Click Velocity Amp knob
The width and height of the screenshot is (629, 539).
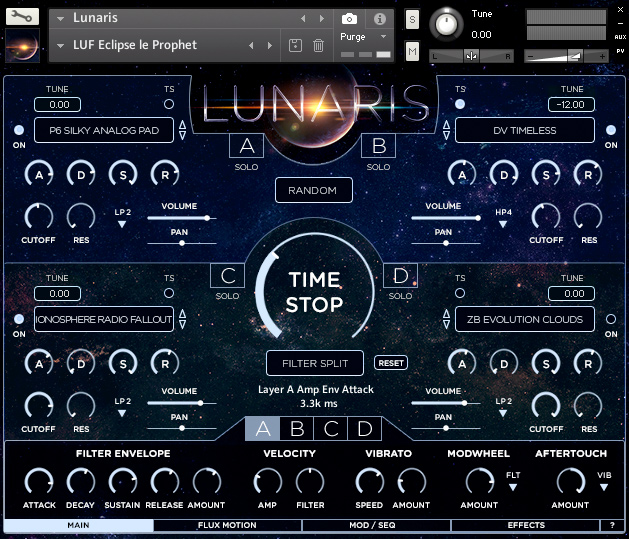pyautogui.click(x=268, y=482)
